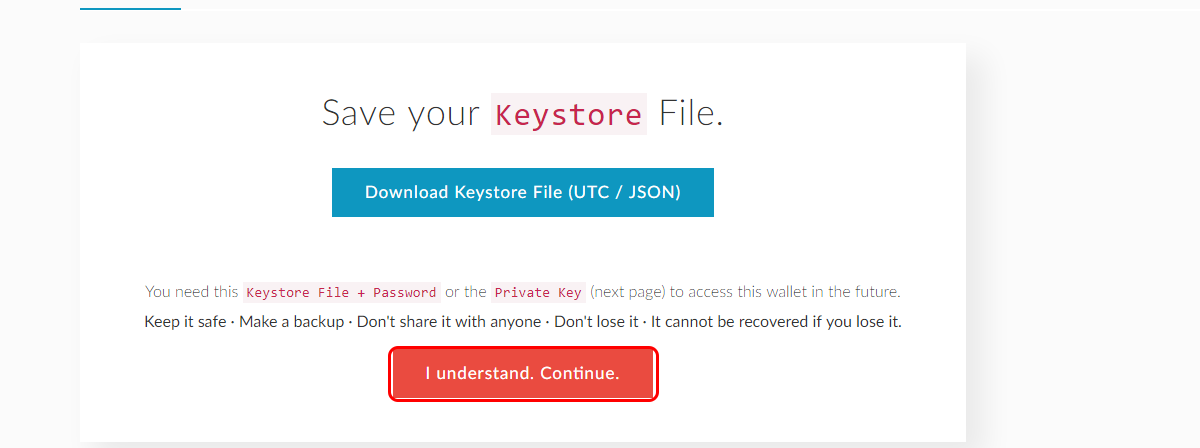This screenshot has width=1200, height=448.
Task: Click 'Continue.' word on the red button
Action: pyautogui.click(x=580, y=374)
